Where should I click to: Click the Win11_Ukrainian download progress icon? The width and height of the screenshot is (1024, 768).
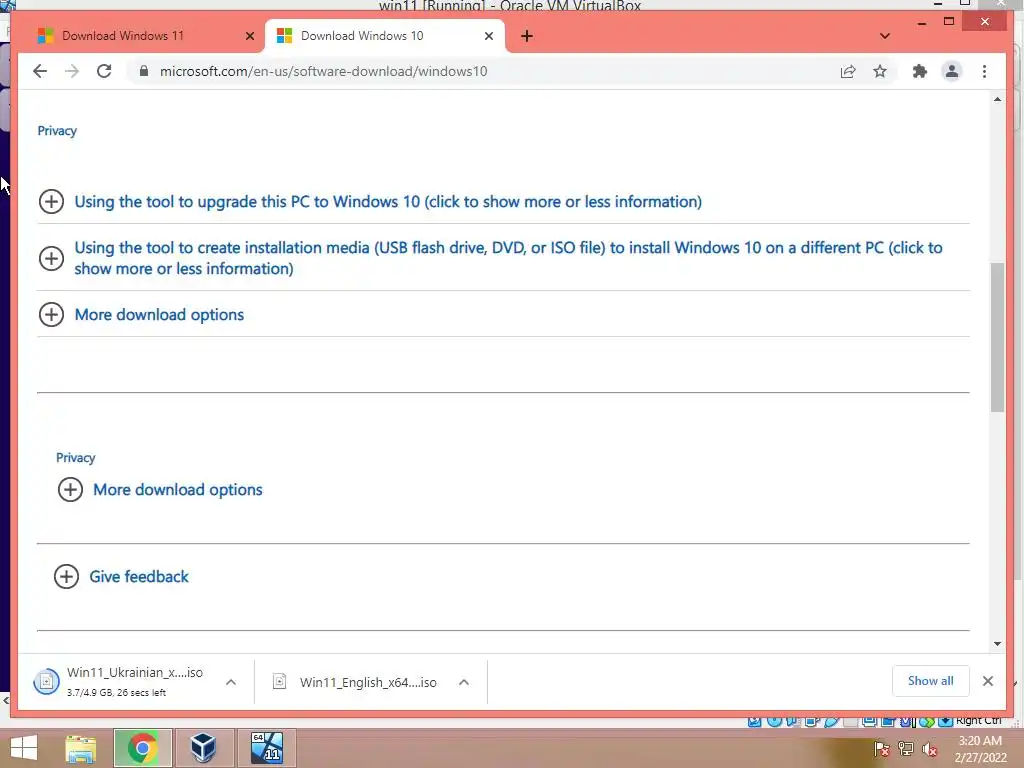coord(46,682)
